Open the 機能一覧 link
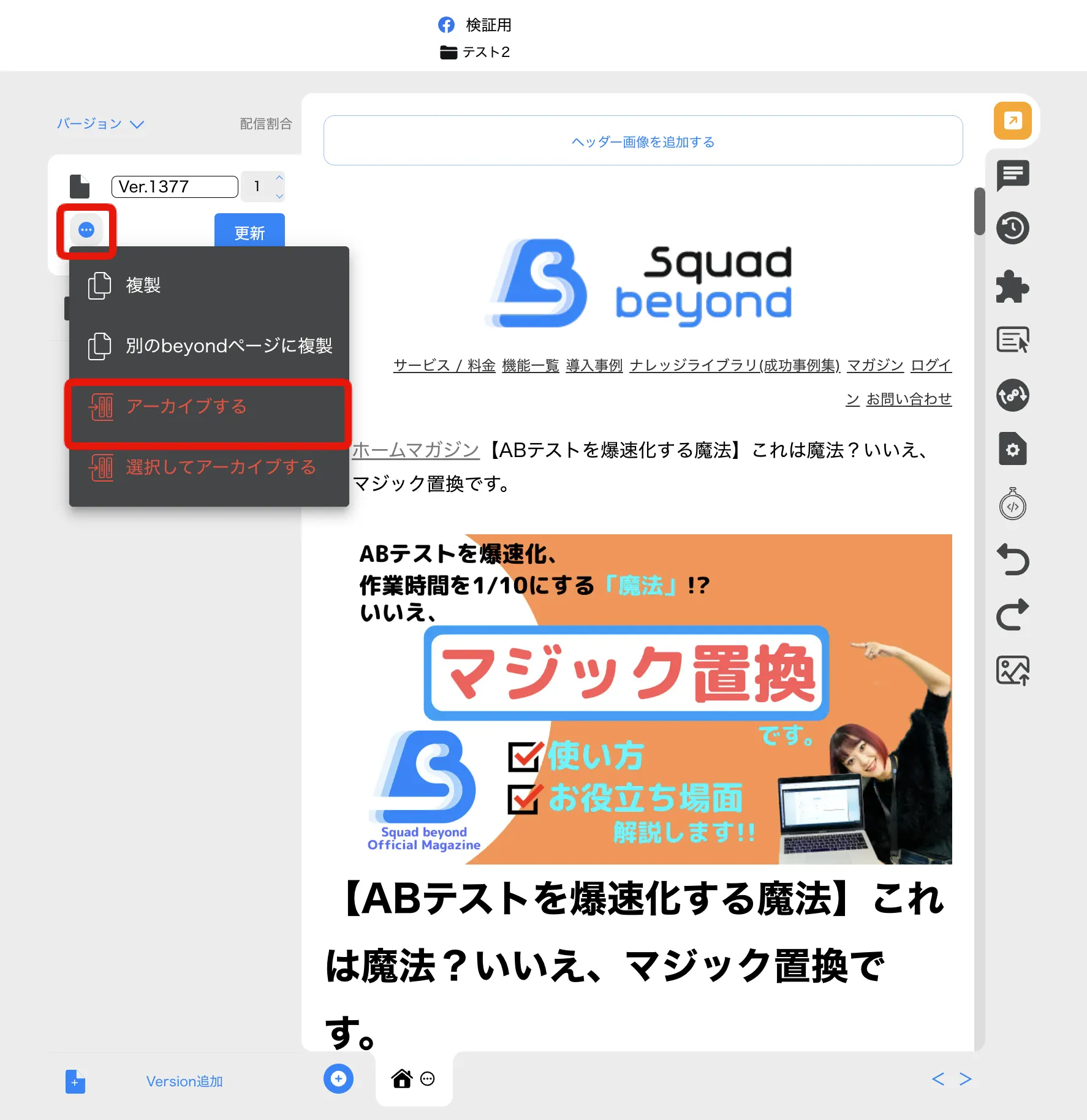 point(531,366)
